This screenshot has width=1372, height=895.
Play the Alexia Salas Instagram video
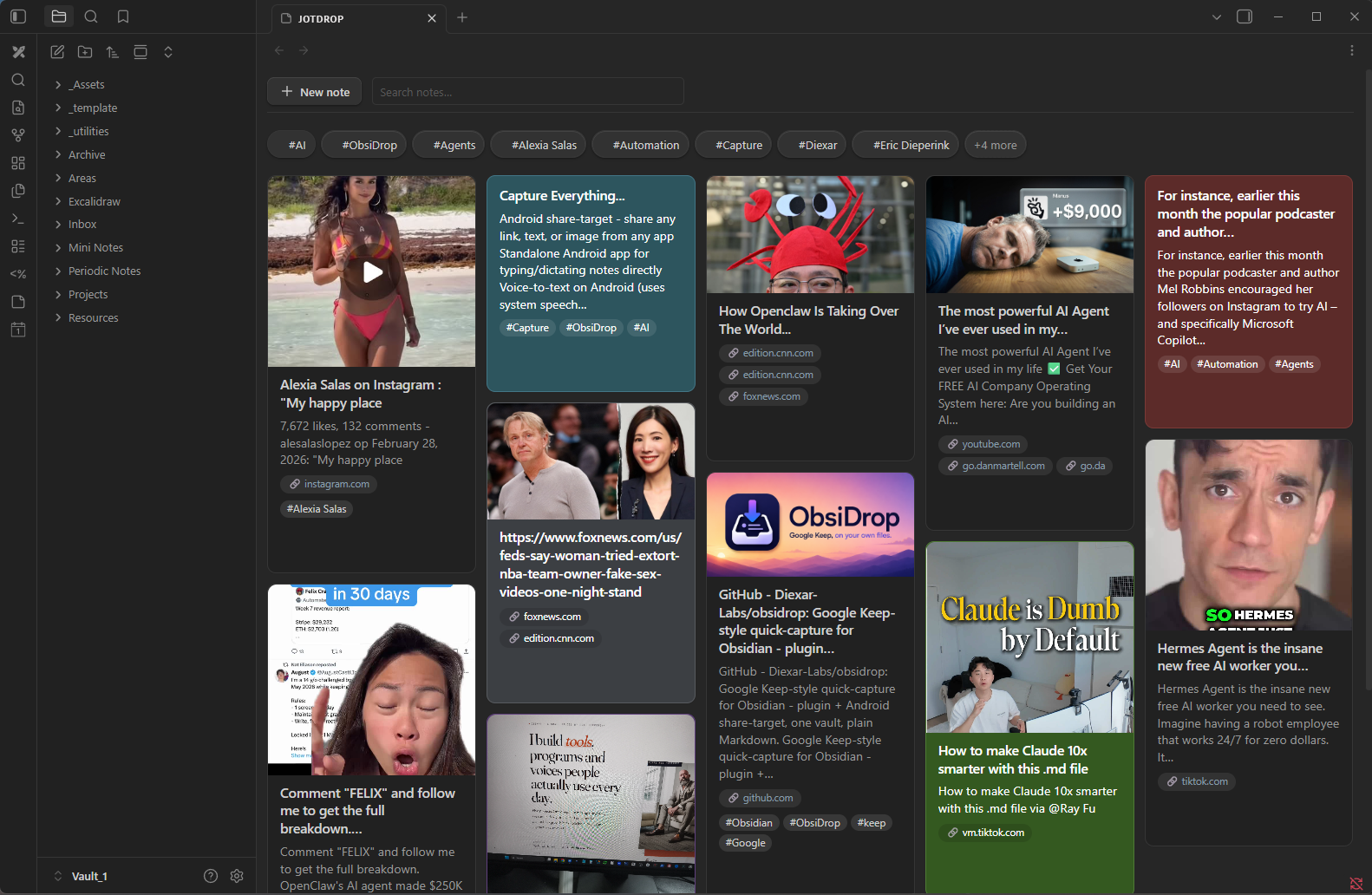click(x=373, y=272)
